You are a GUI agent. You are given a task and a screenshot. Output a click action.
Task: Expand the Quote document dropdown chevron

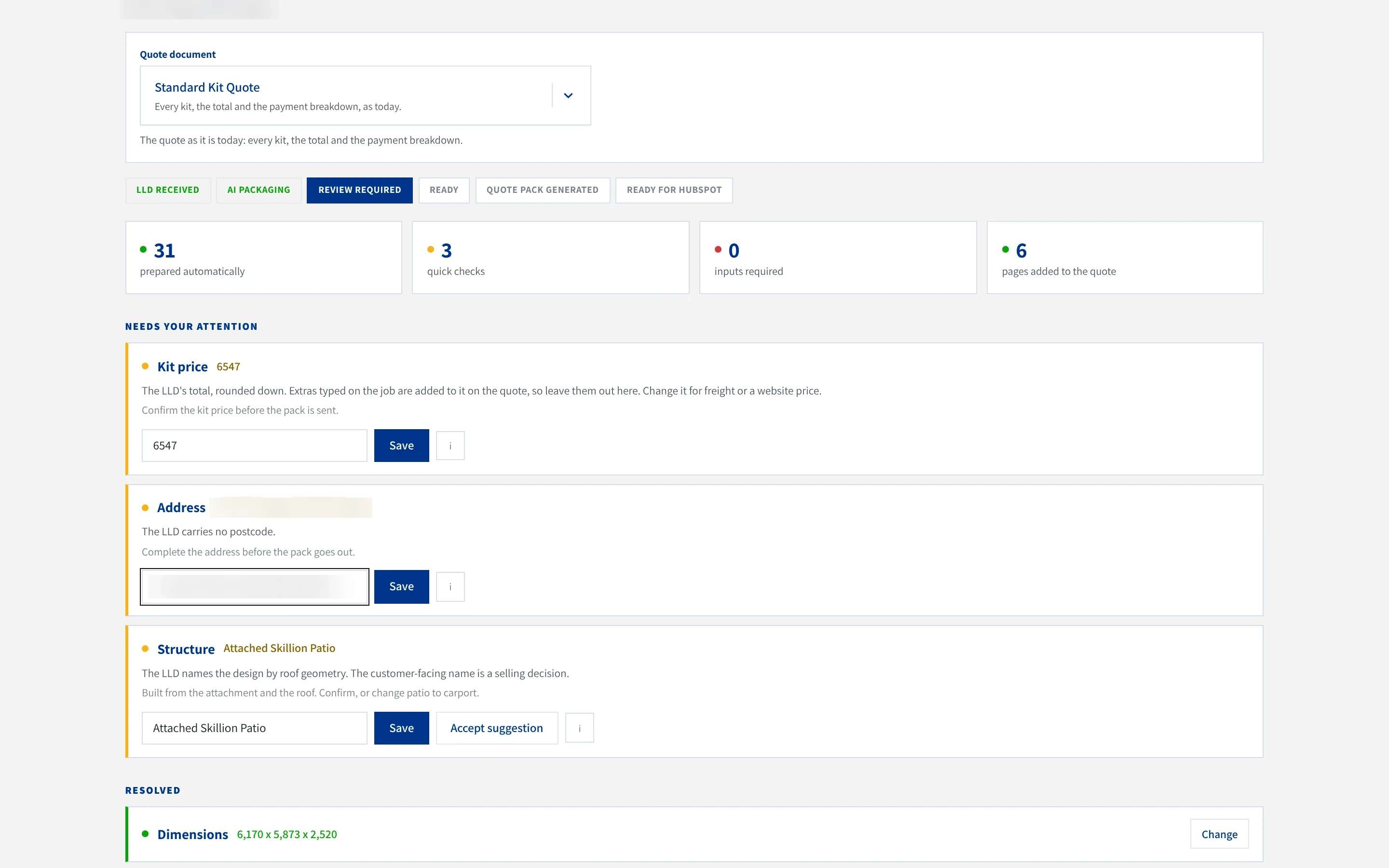click(x=568, y=95)
